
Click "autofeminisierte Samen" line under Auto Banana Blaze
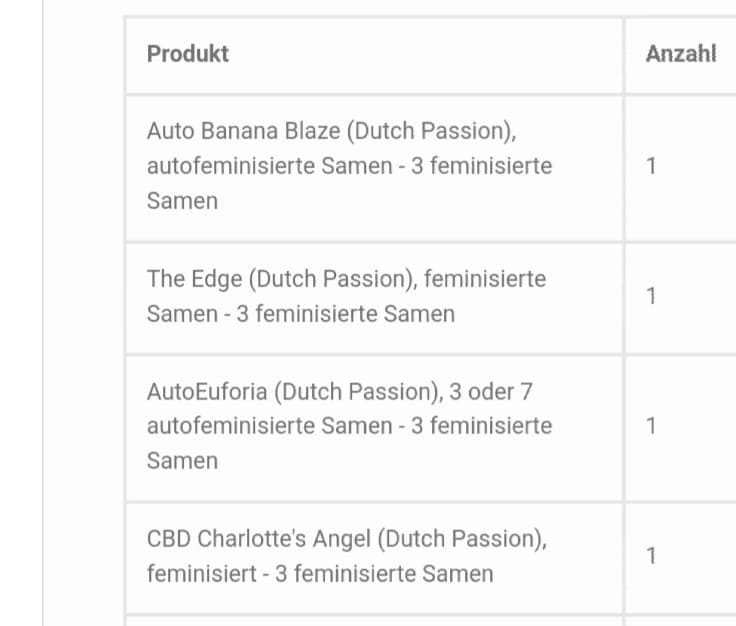pos(269,166)
